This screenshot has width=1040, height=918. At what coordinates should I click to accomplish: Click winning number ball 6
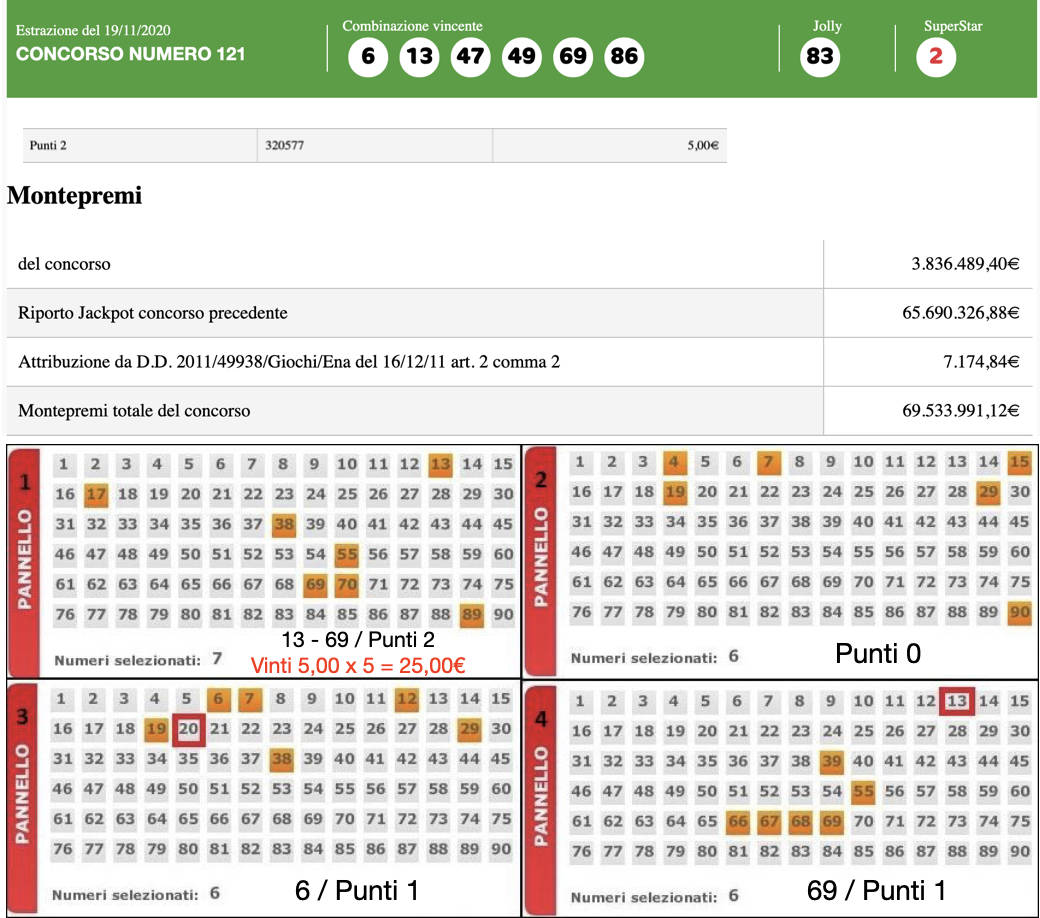click(368, 56)
